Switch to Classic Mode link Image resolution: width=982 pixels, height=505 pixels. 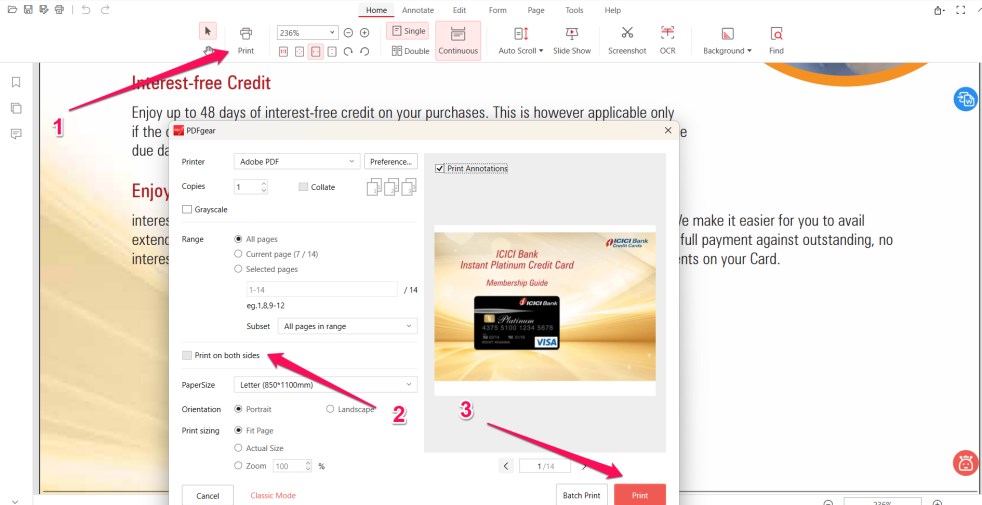tap(273, 495)
